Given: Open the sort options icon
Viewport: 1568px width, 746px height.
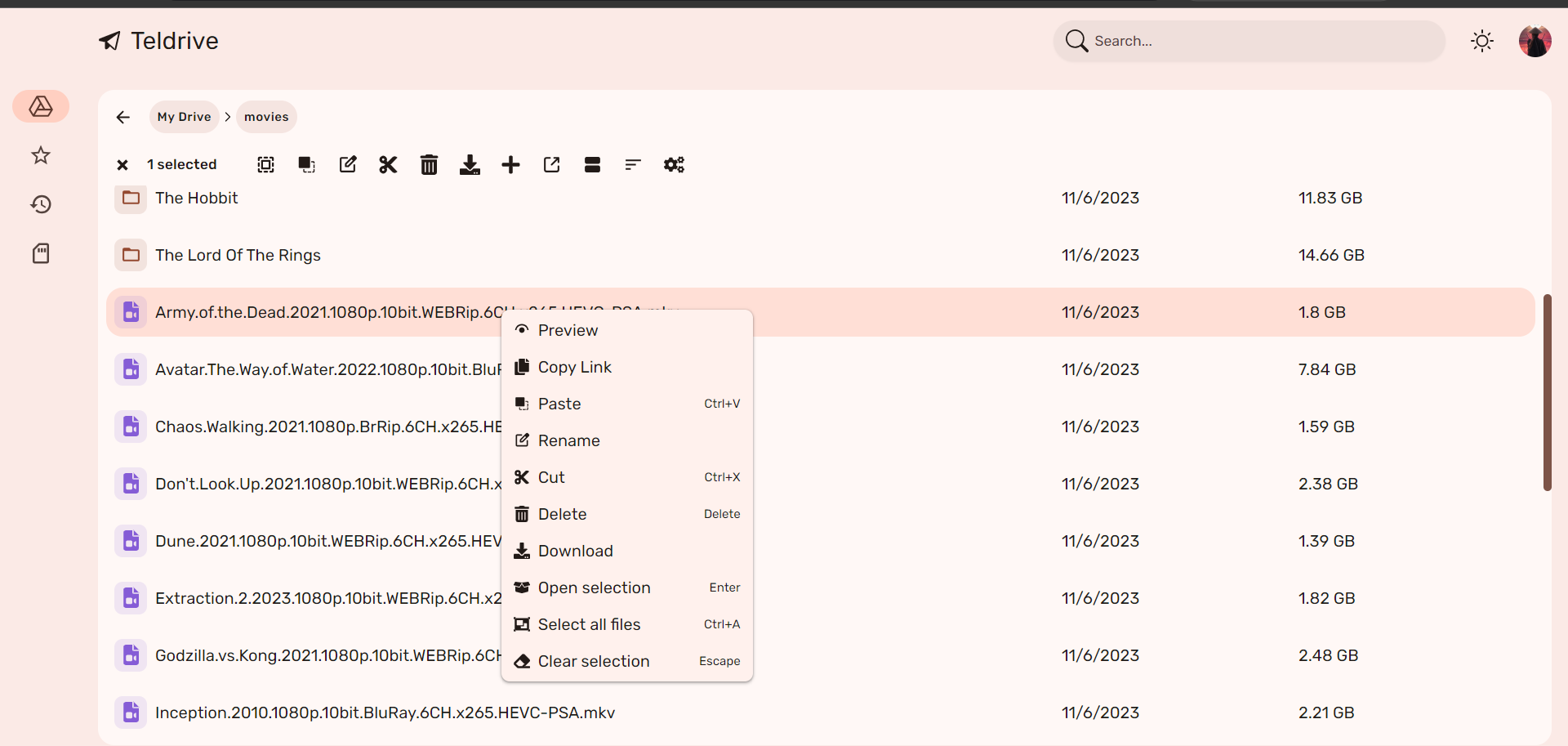Looking at the screenshot, I should pyautogui.click(x=633, y=165).
